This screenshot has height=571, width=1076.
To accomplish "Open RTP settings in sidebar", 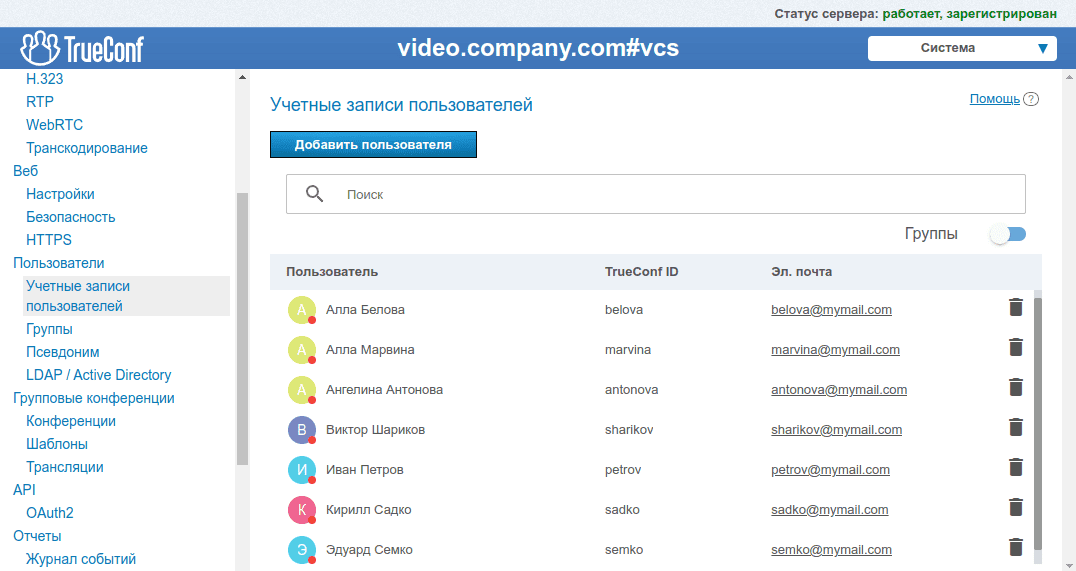I will pyautogui.click(x=40, y=102).
